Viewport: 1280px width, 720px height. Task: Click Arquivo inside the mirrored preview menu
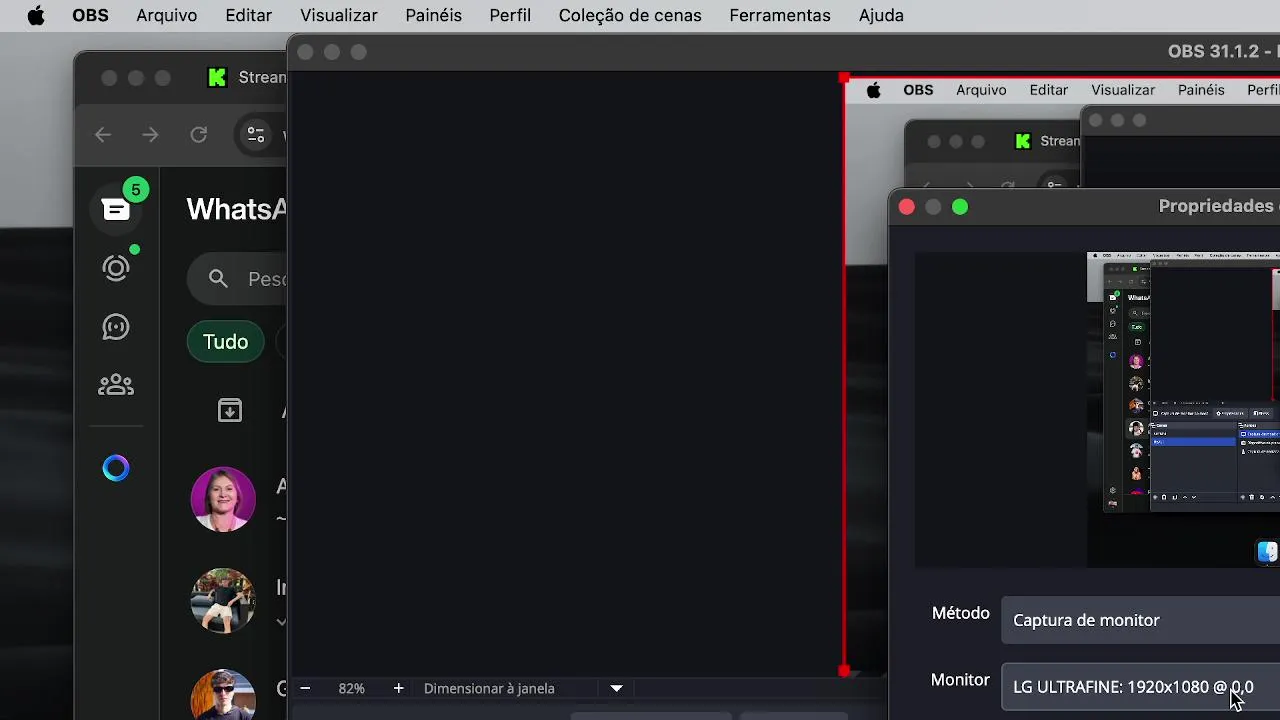(981, 90)
